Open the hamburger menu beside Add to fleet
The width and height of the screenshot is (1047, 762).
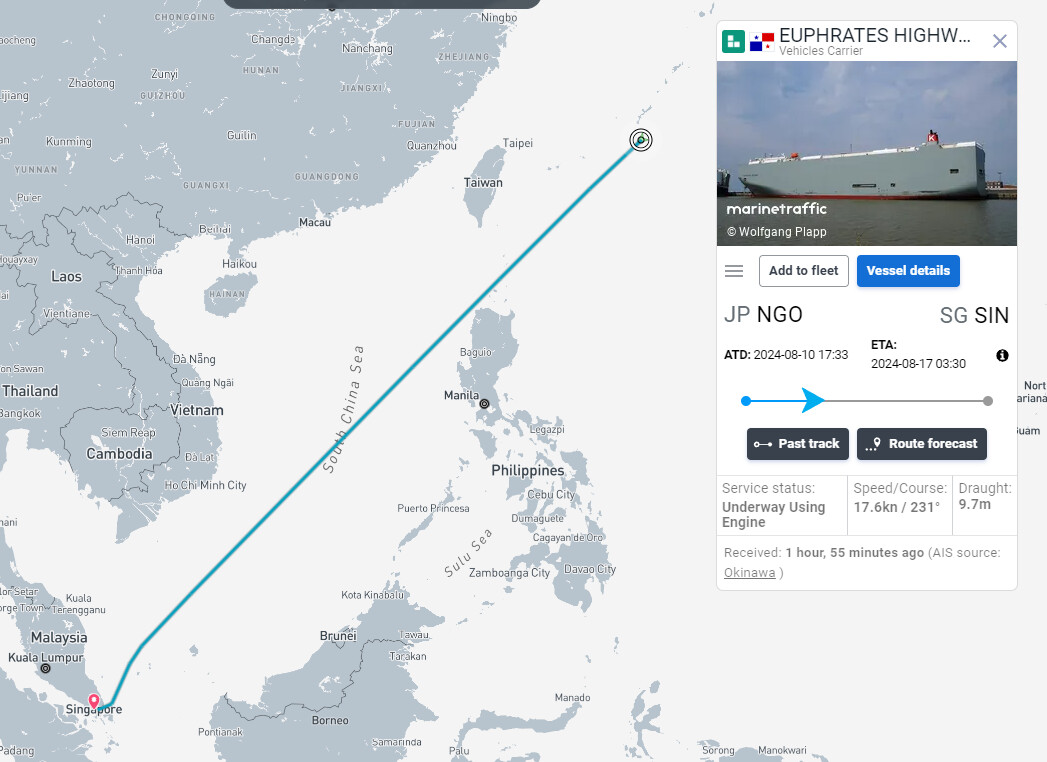click(x=734, y=270)
